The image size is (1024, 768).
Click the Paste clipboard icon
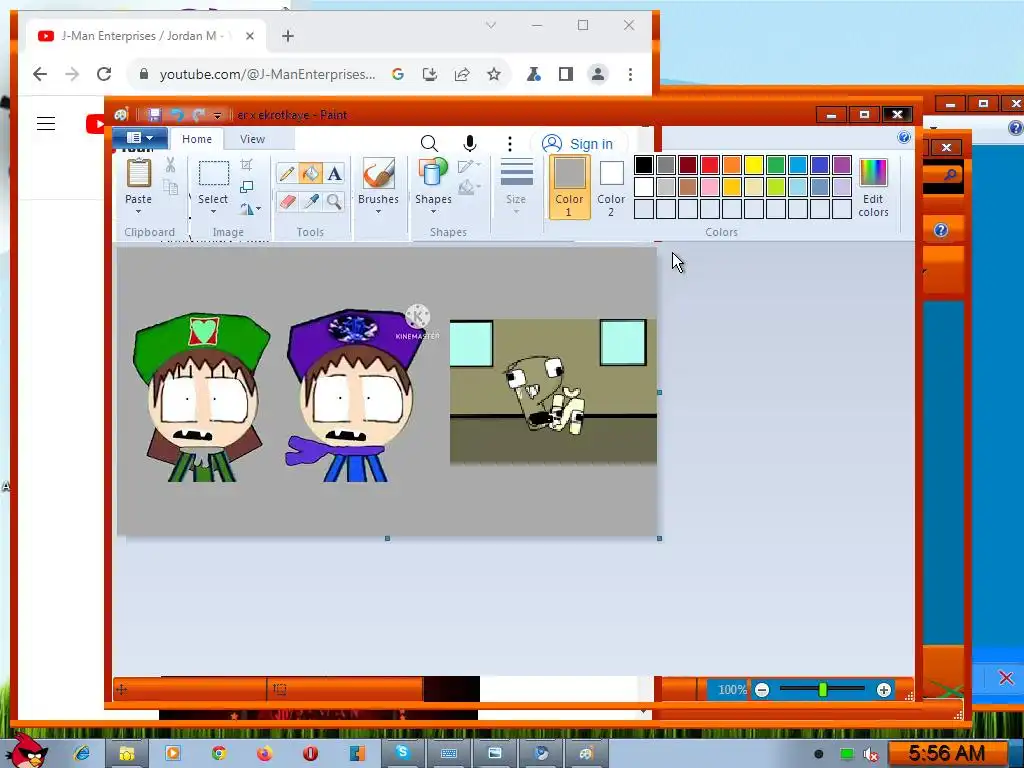138,174
